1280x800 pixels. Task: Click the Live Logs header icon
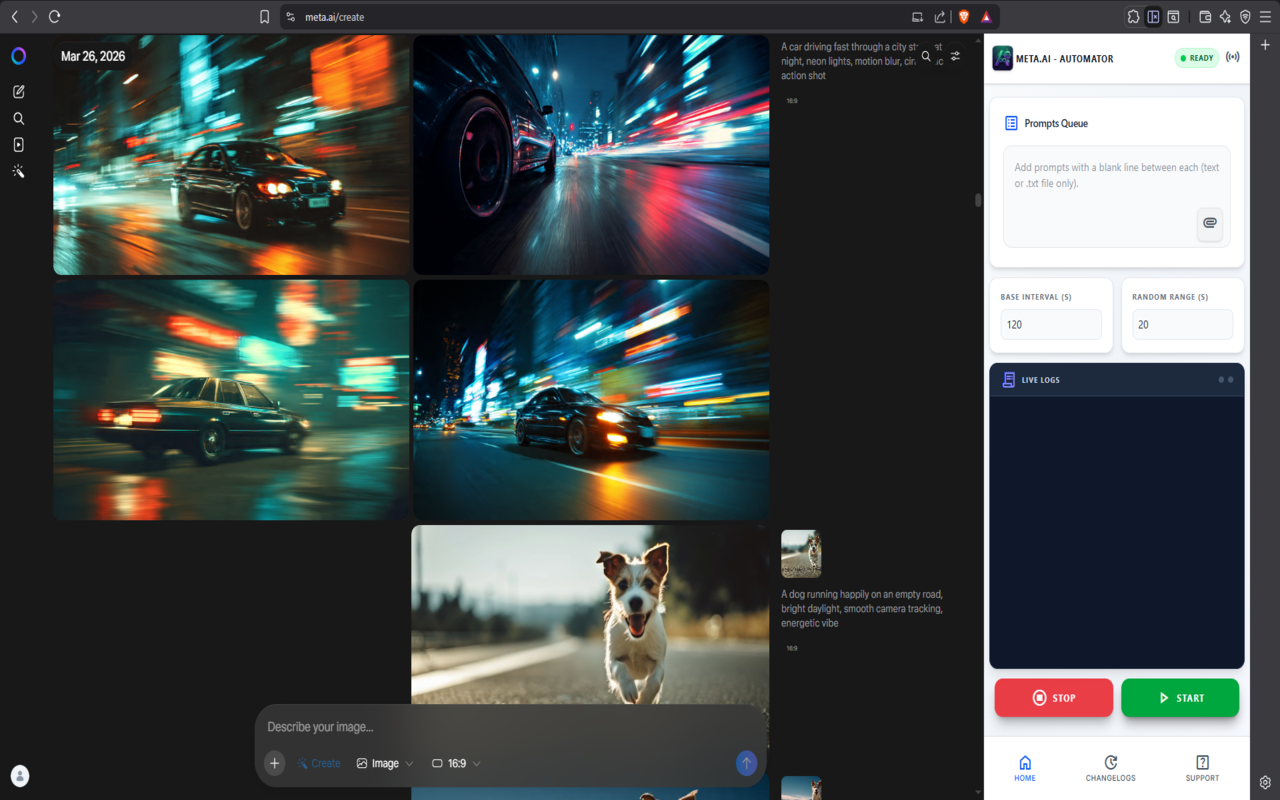tap(1009, 380)
